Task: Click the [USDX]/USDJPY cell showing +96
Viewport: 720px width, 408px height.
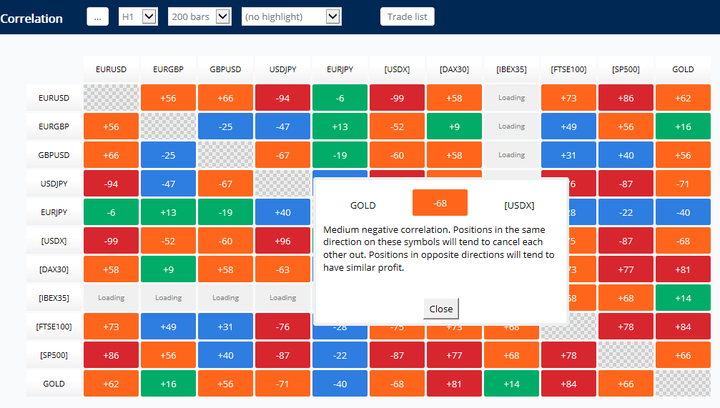Action: (282, 241)
